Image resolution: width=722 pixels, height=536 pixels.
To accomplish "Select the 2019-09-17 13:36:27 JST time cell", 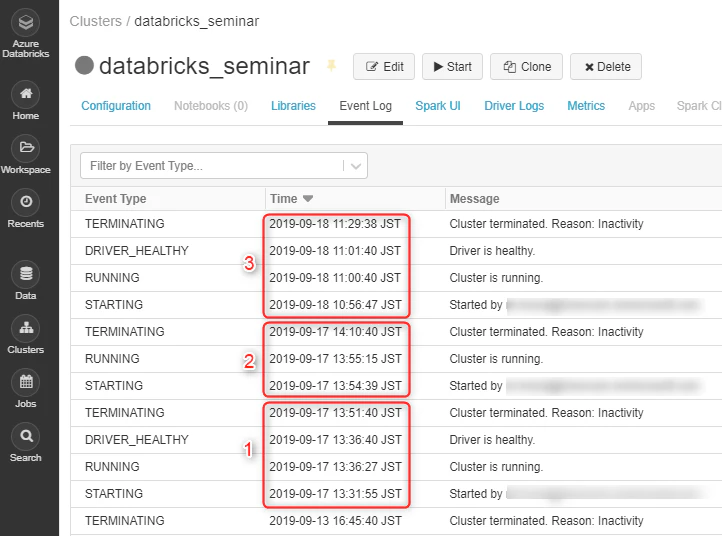I will pyautogui.click(x=335, y=467).
